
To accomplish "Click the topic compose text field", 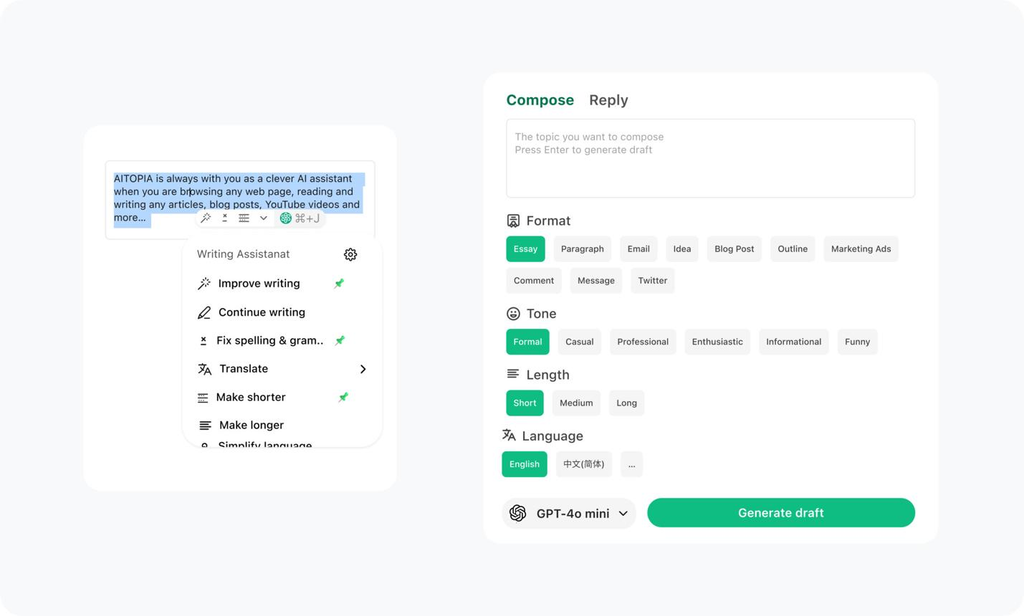I will (x=711, y=158).
